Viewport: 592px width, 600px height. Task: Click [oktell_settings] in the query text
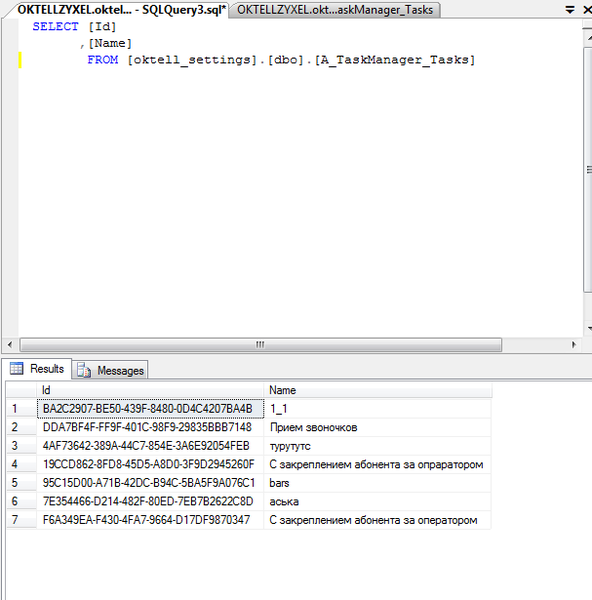[x=192, y=60]
